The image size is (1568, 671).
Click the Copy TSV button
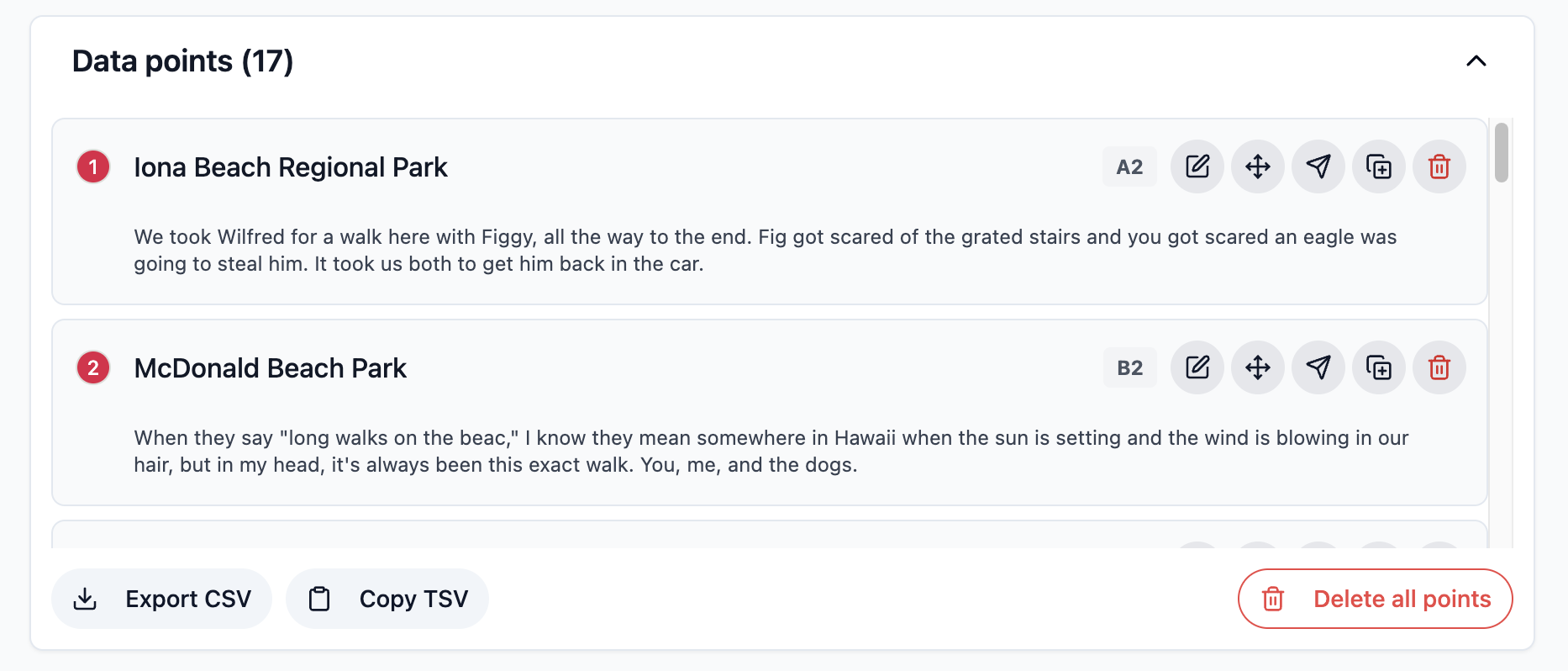tap(387, 599)
